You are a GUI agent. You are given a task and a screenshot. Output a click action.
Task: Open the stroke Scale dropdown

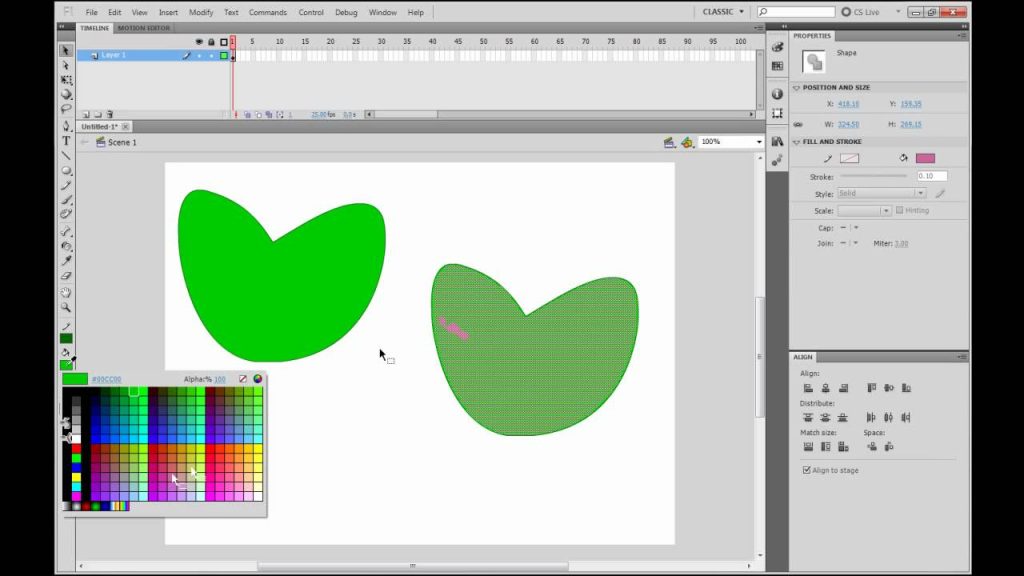[x=864, y=210]
